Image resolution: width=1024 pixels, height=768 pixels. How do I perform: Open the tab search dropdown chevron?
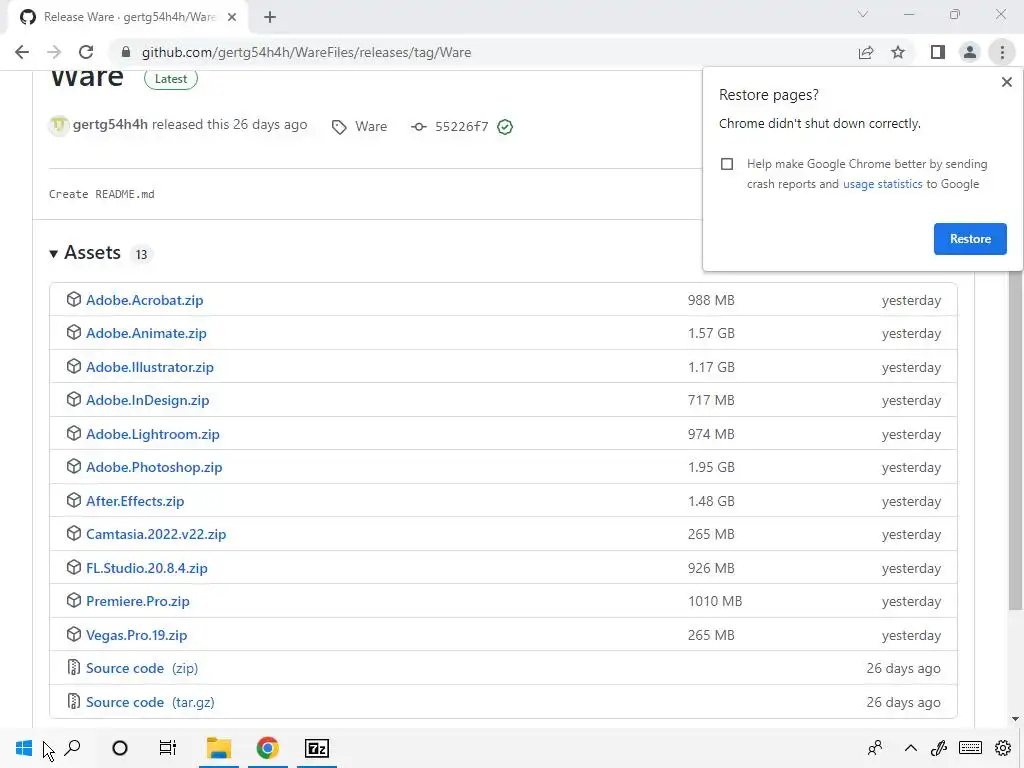pos(863,14)
